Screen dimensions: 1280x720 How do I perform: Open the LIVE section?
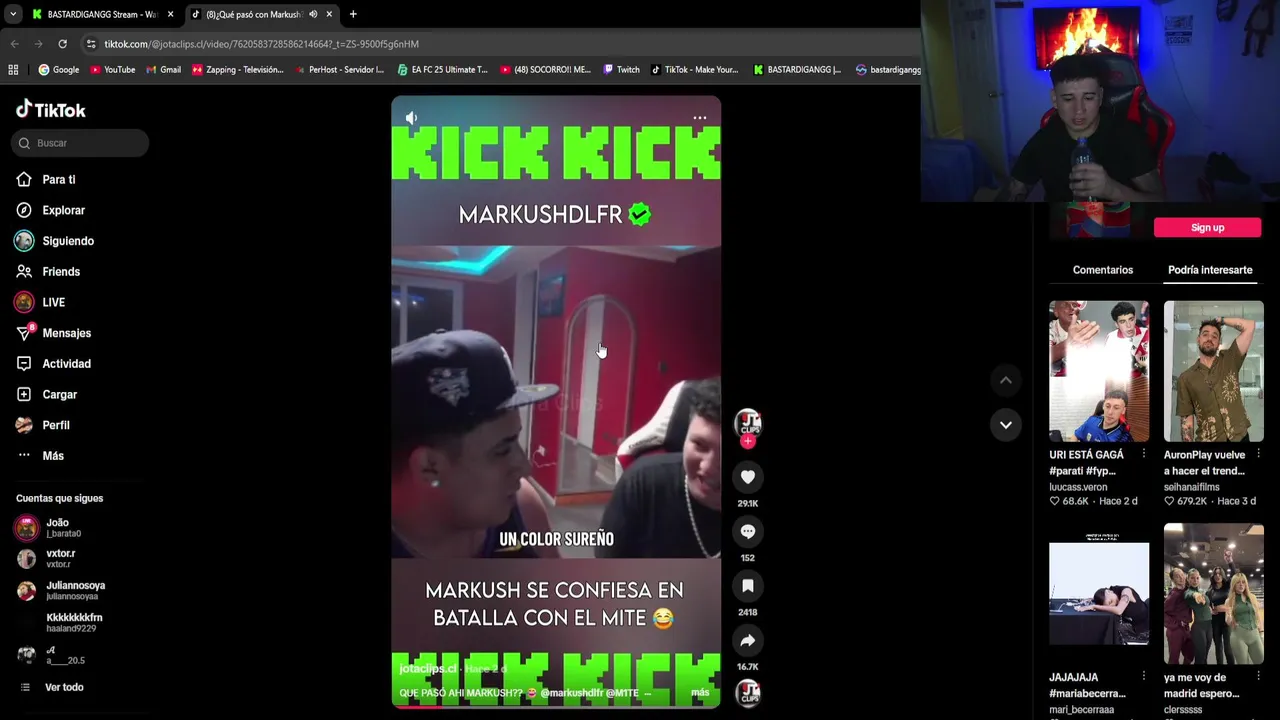click(41, 302)
